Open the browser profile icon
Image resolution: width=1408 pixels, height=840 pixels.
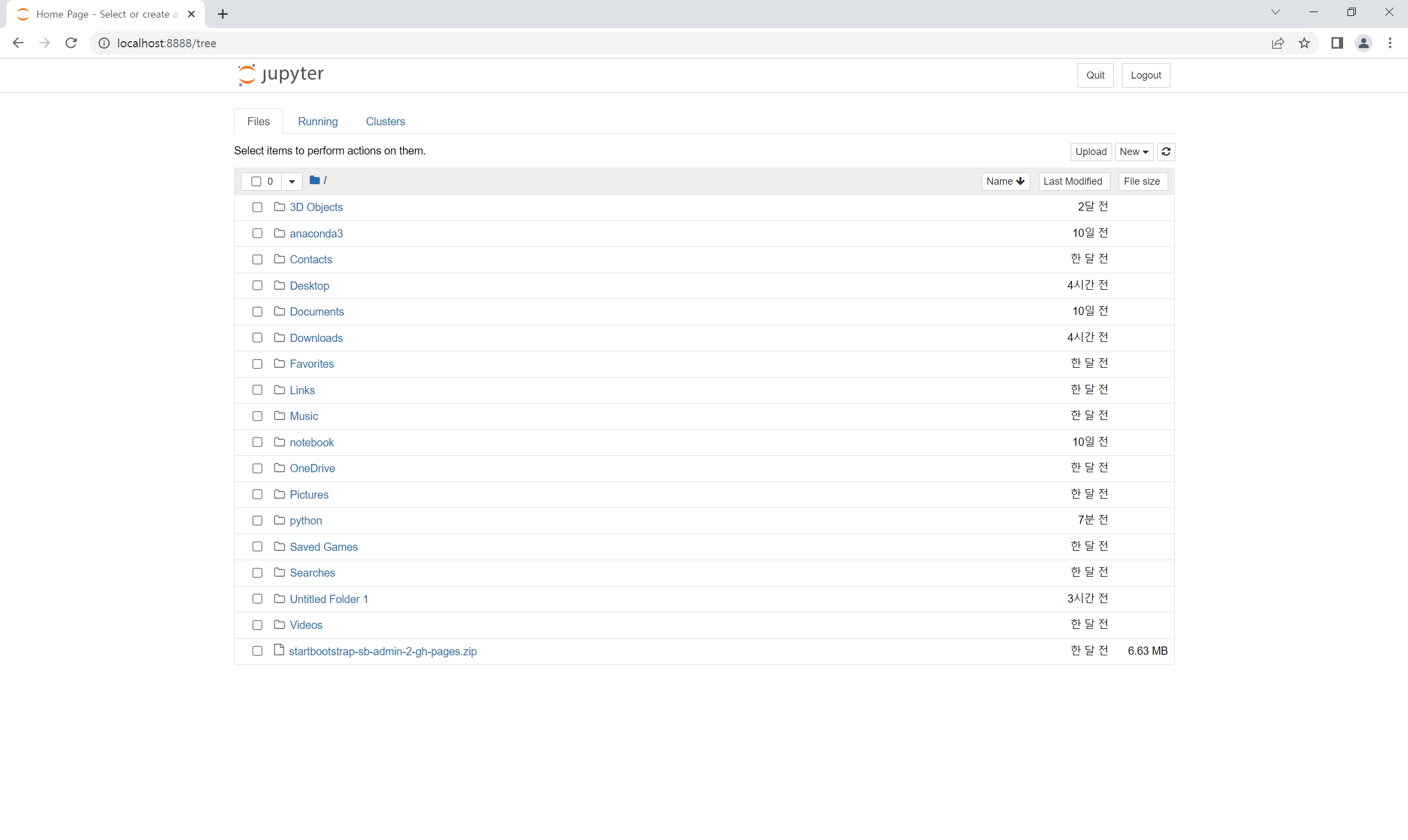[1363, 43]
